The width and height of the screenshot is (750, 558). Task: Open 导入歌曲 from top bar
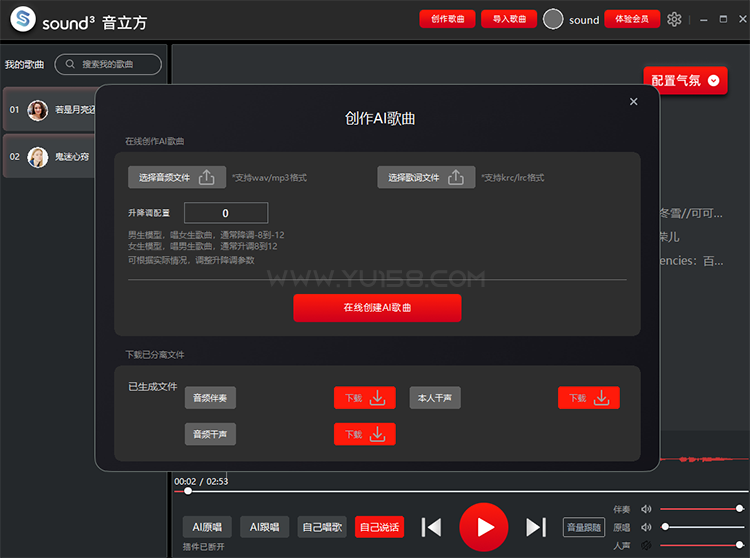coord(508,19)
